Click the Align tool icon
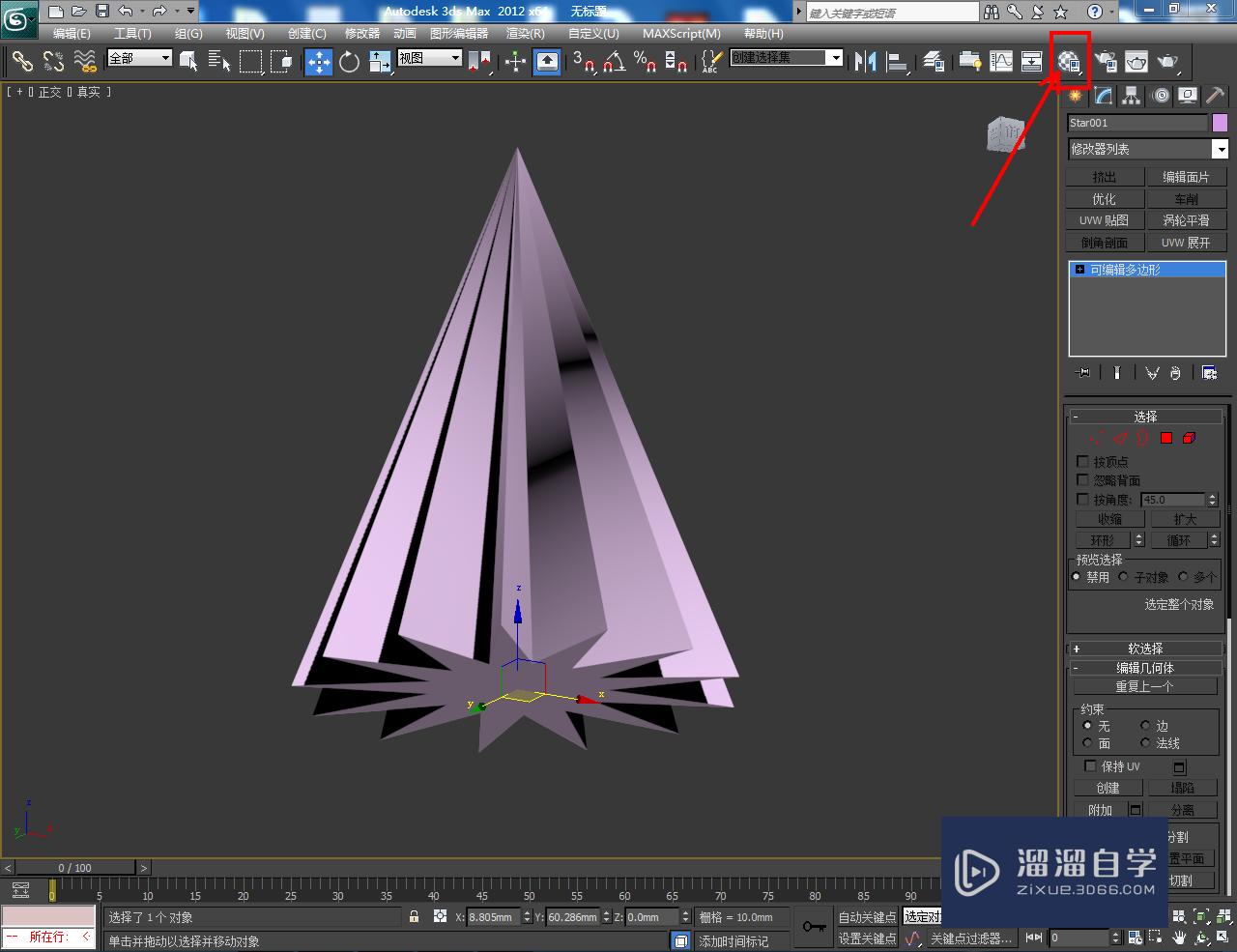Image resolution: width=1237 pixels, height=952 pixels. [898, 62]
